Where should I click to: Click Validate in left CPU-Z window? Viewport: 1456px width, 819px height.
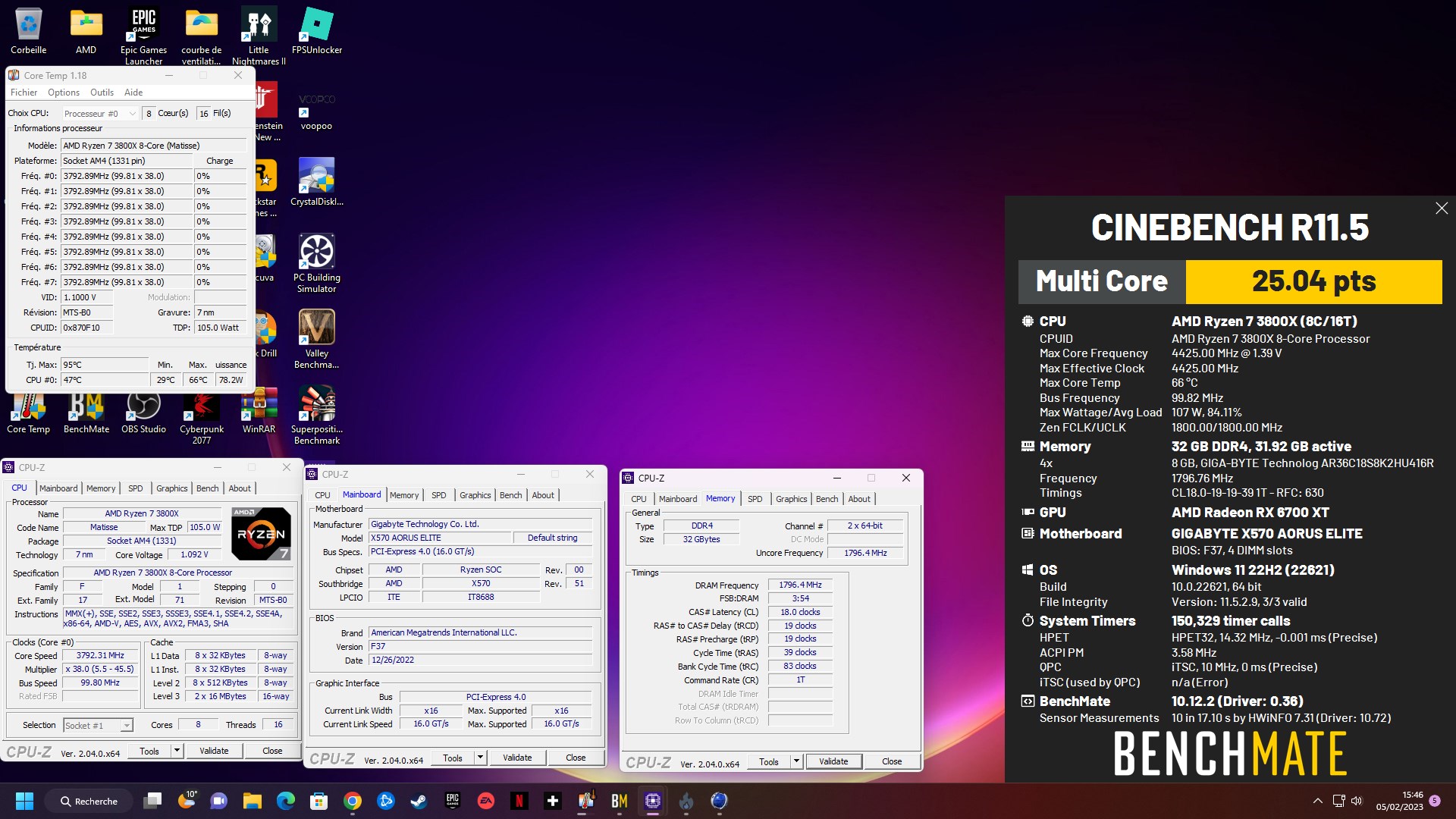tap(214, 751)
